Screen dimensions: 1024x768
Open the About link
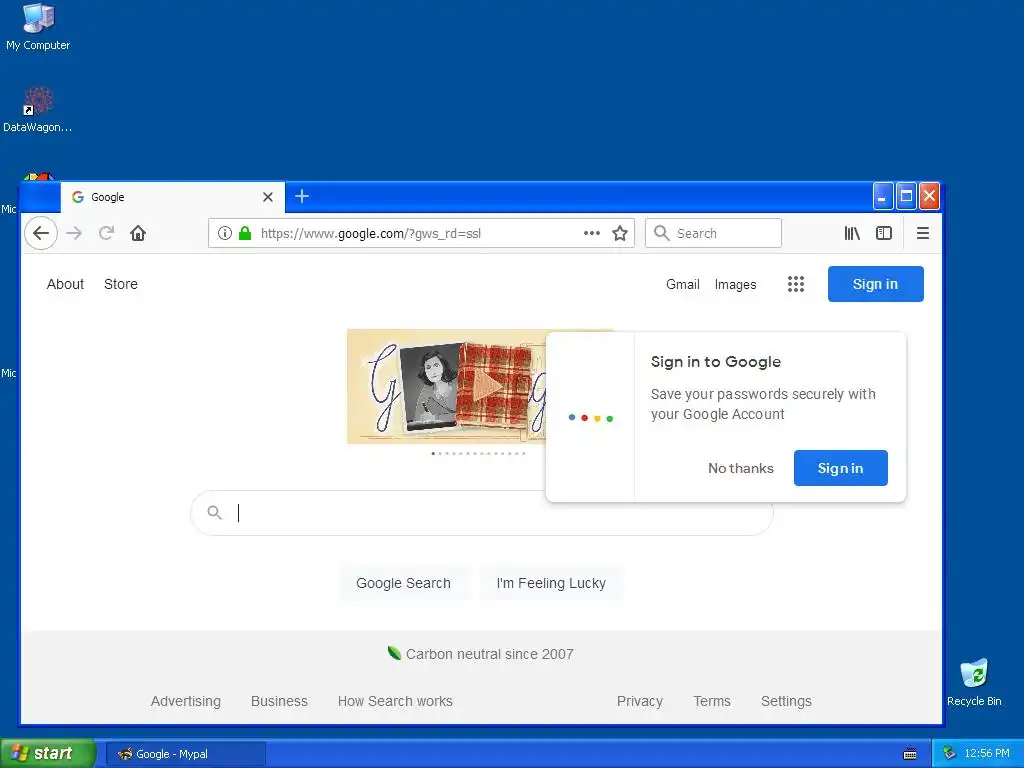pos(65,284)
